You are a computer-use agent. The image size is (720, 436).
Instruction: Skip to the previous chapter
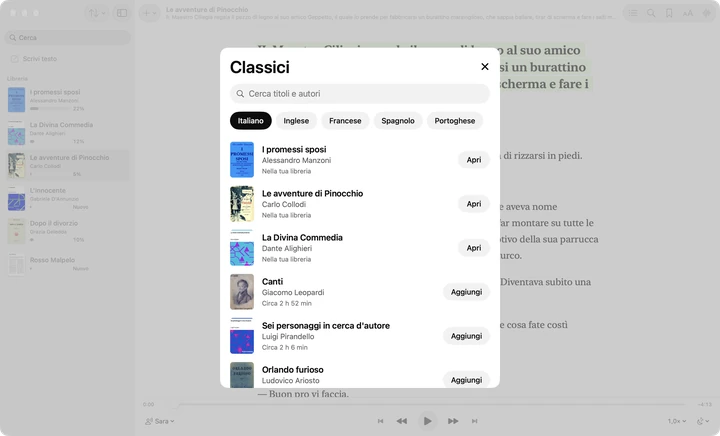click(x=380, y=421)
